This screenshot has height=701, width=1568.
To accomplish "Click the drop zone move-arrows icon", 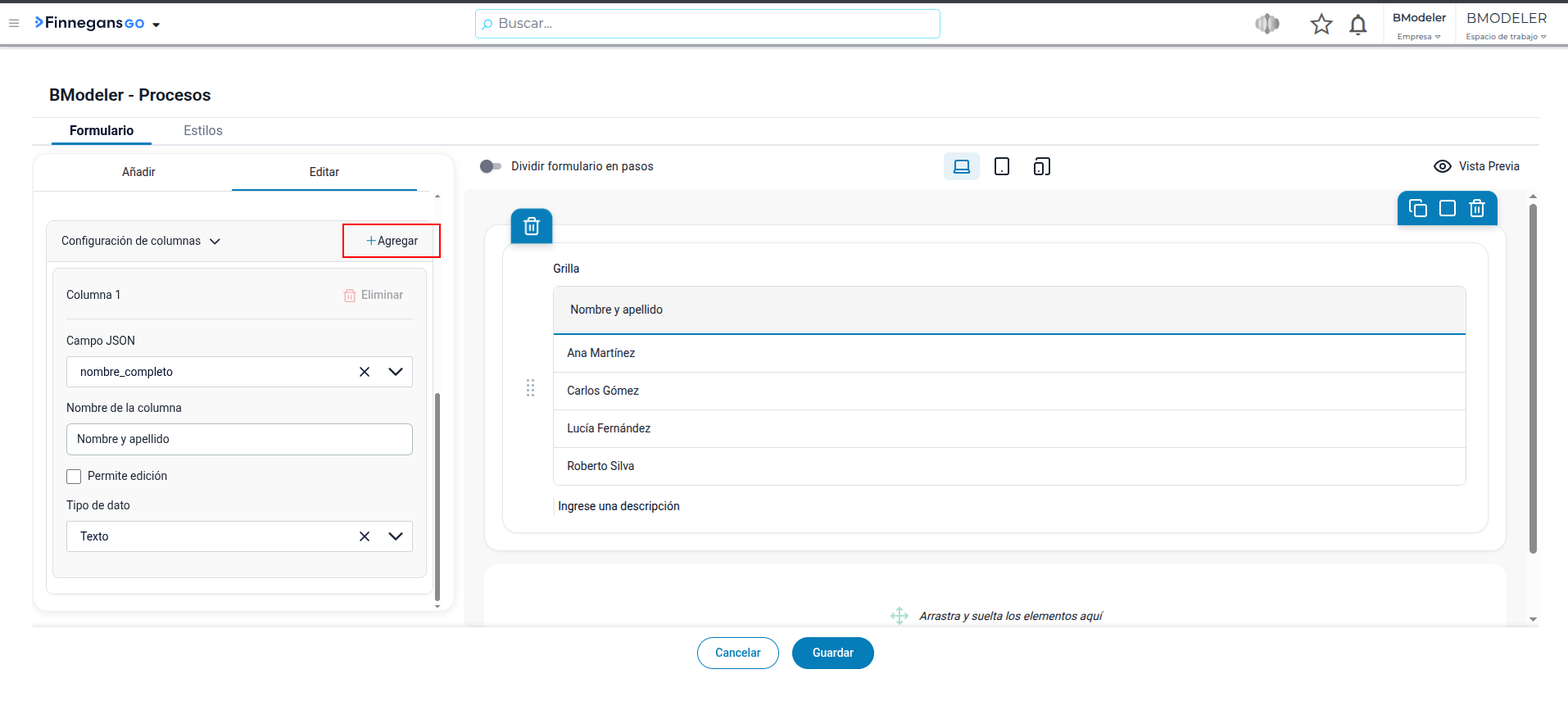I will tap(900, 616).
